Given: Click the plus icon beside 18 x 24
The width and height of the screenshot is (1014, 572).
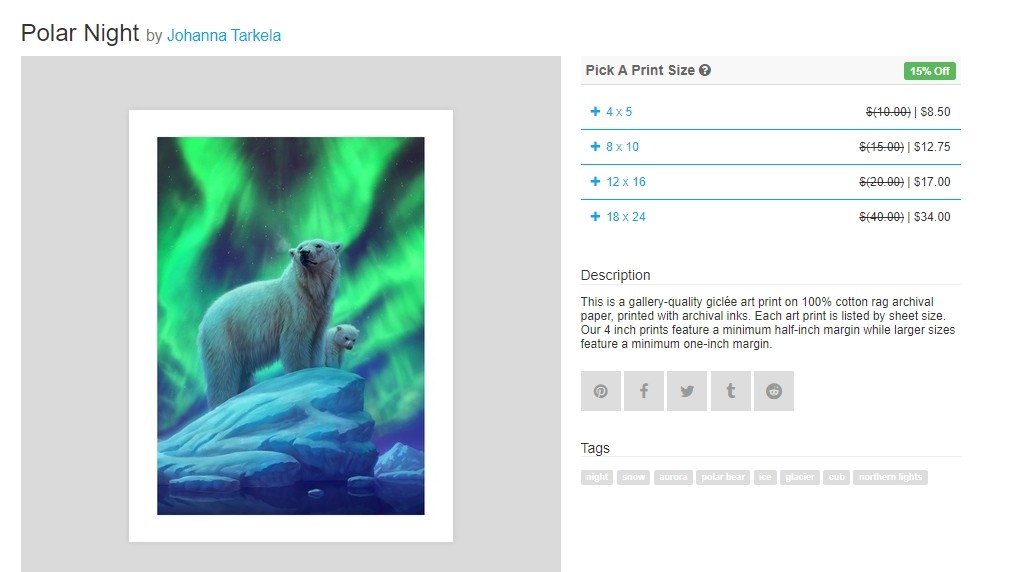Looking at the screenshot, I should [596, 217].
